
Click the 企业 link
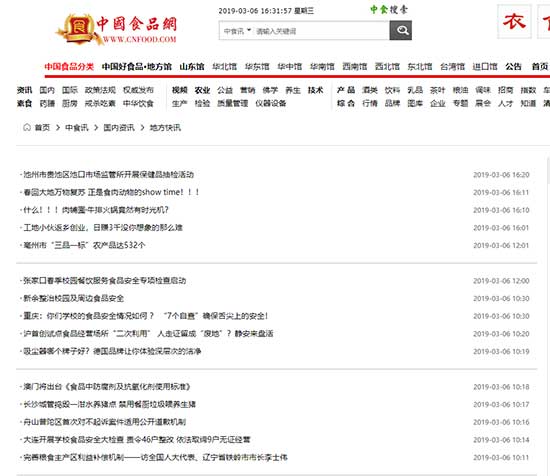(438, 103)
